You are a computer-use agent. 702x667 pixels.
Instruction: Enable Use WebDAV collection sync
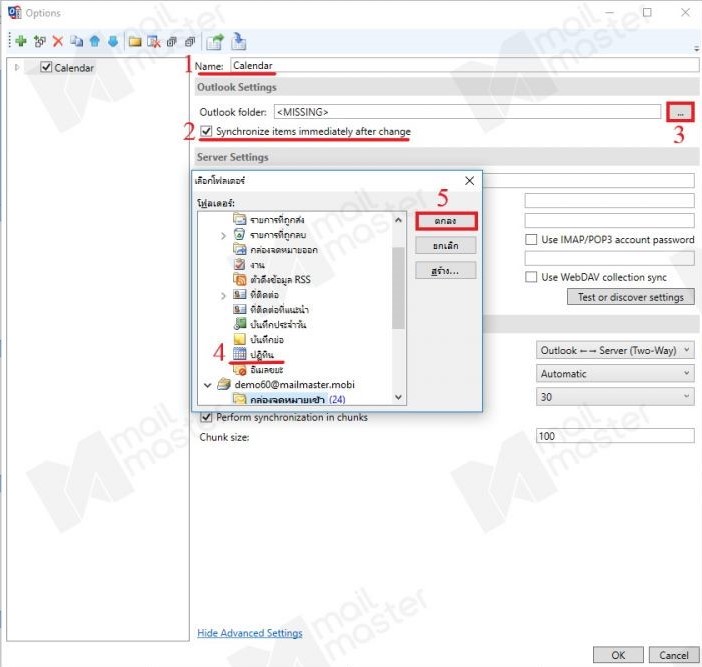(x=531, y=277)
